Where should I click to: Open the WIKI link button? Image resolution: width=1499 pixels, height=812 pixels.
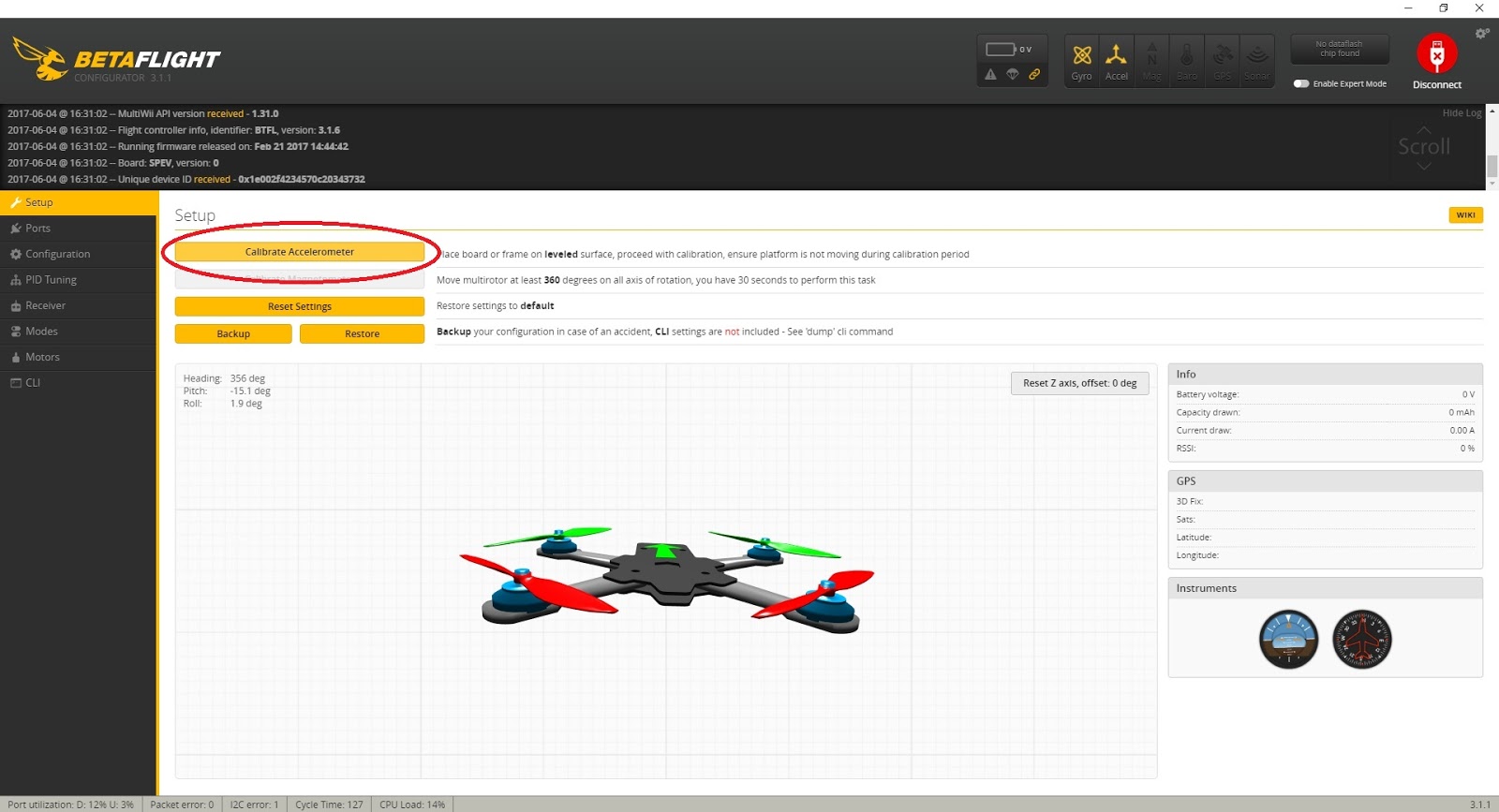tap(1465, 215)
